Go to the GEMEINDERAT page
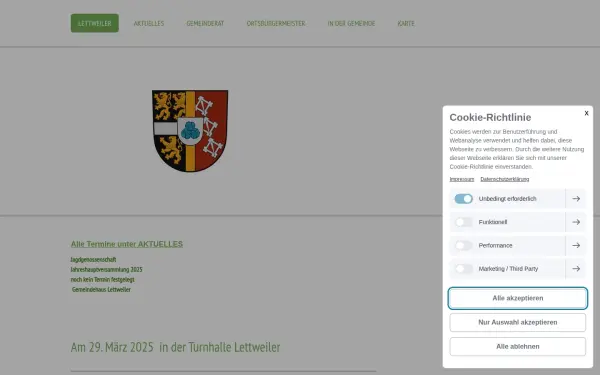Viewport: 600px width, 375px height. tap(205, 23)
